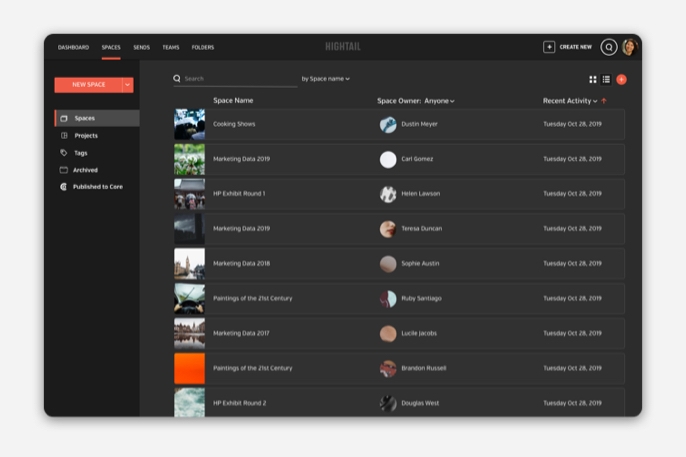The width and height of the screenshot is (686, 457).
Task: Open the Cooking Shows thumbnail
Action: click(x=189, y=124)
